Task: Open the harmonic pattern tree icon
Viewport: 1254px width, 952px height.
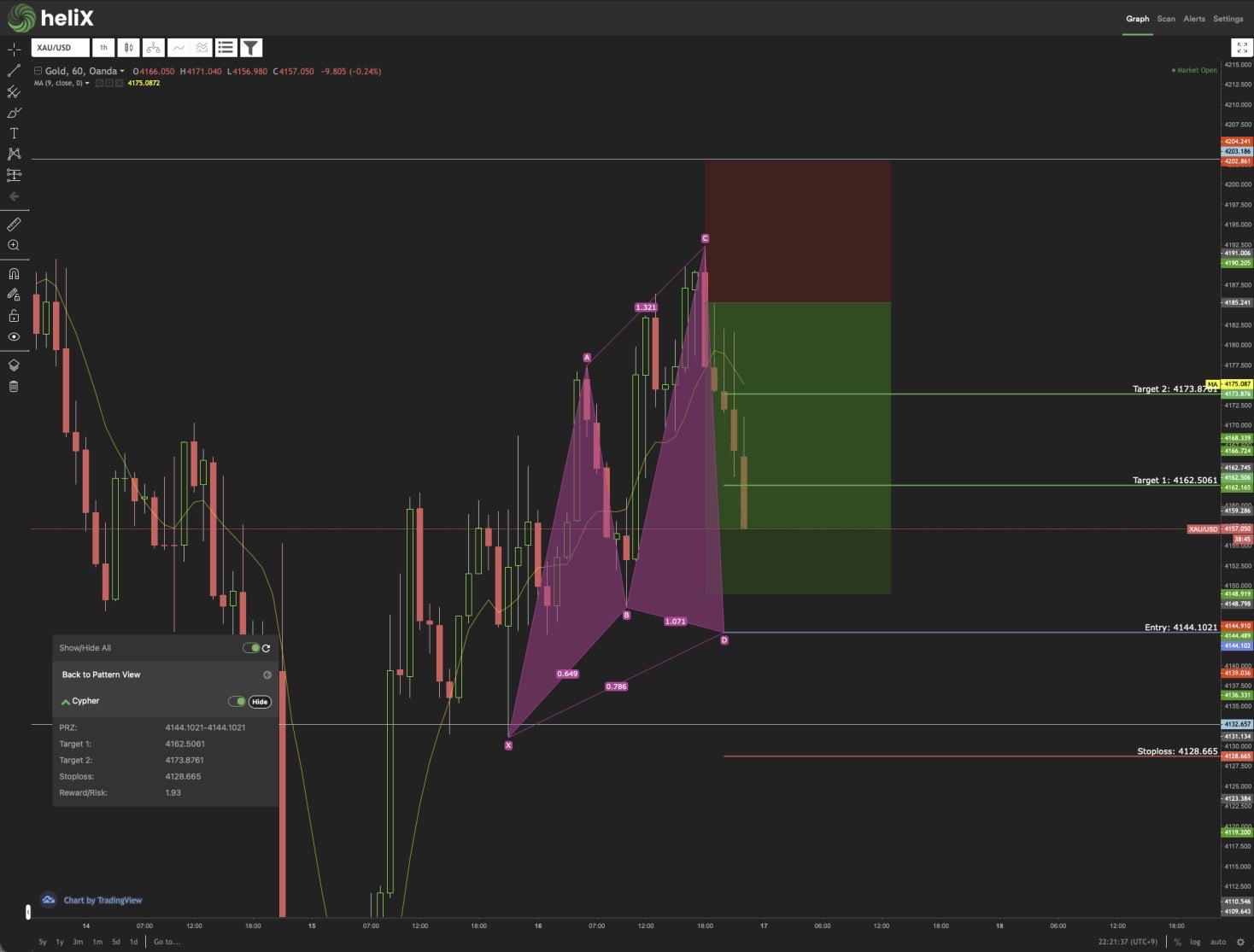Action: (153, 48)
